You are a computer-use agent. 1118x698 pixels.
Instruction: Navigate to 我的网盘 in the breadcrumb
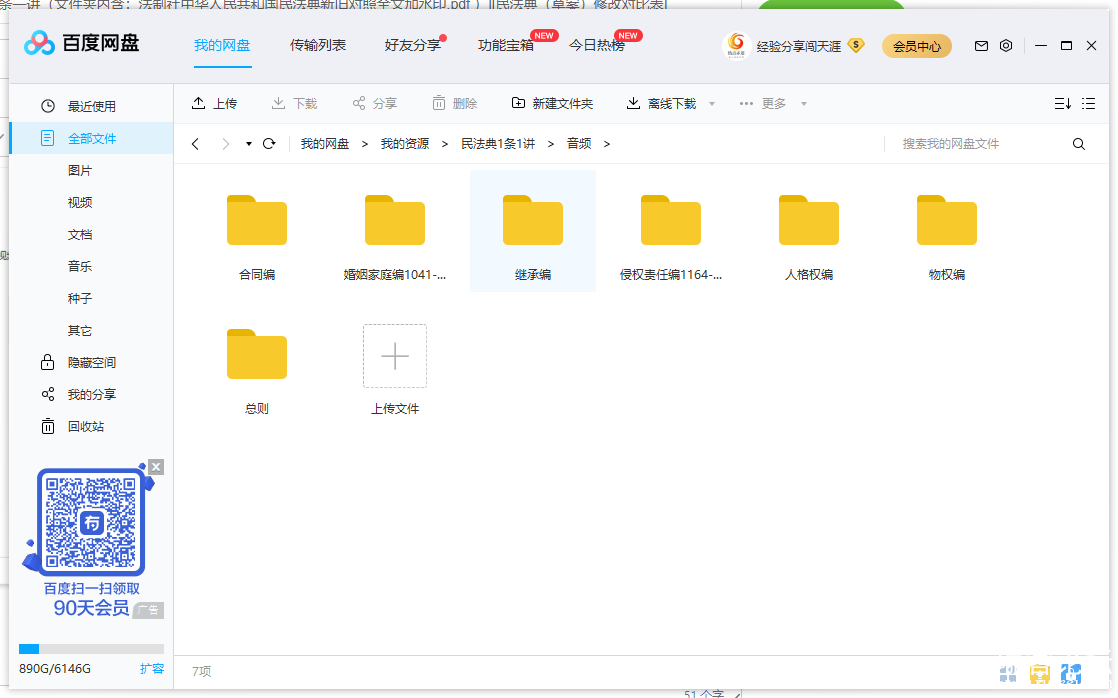pyautogui.click(x=325, y=144)
